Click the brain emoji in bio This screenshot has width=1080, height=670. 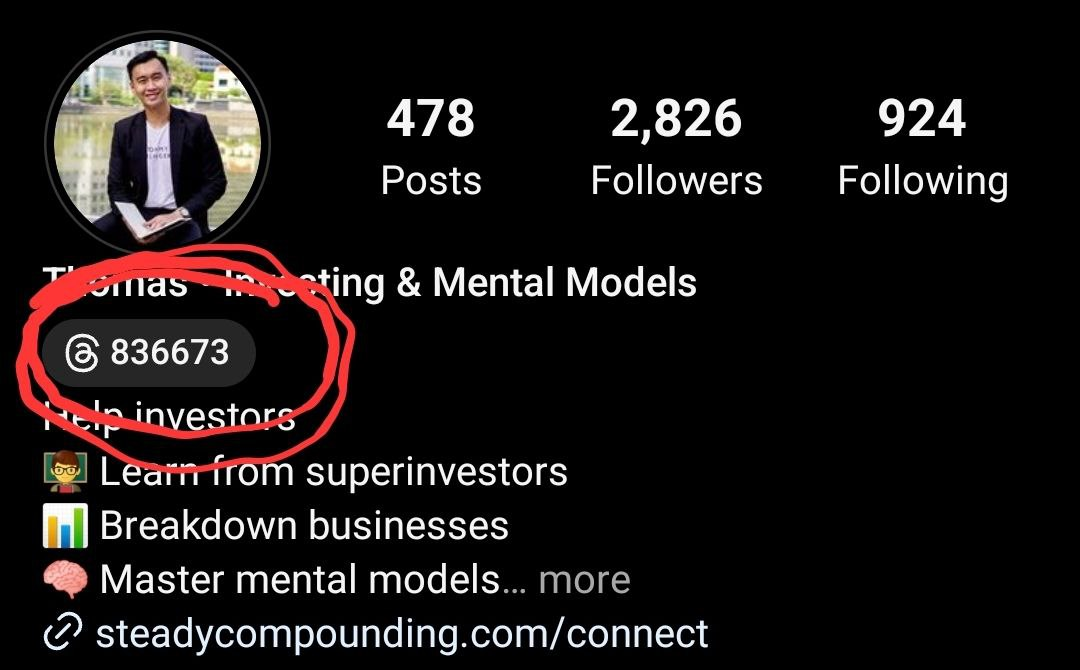click(65, 579)
